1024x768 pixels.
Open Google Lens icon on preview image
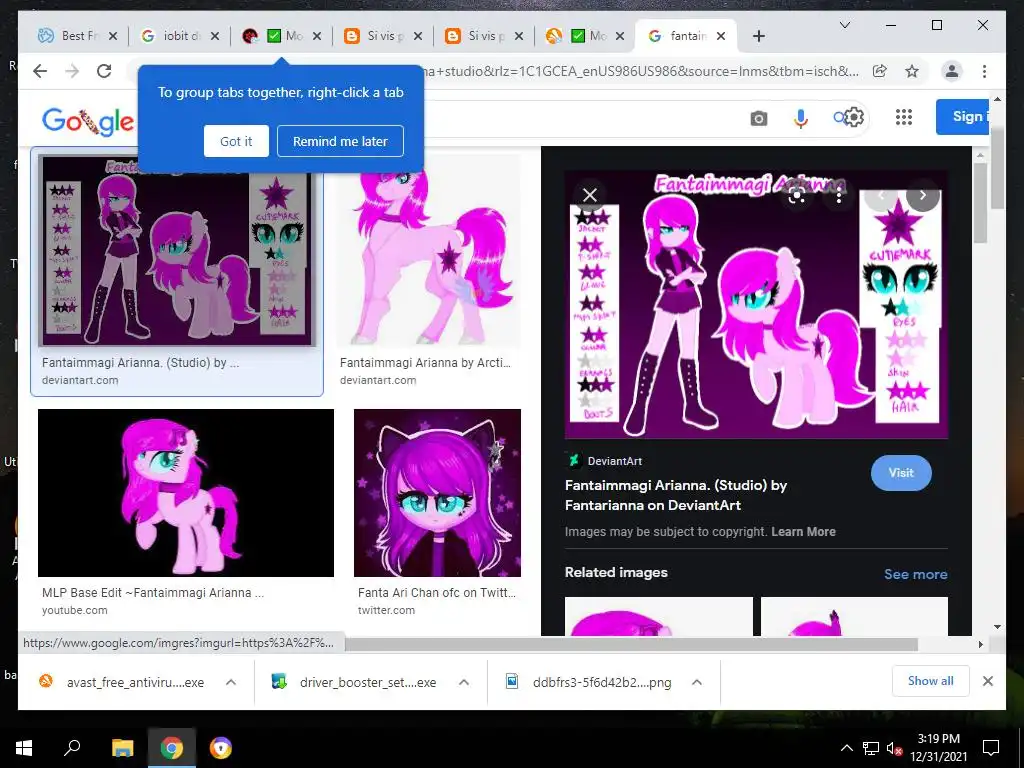point(797,195)
